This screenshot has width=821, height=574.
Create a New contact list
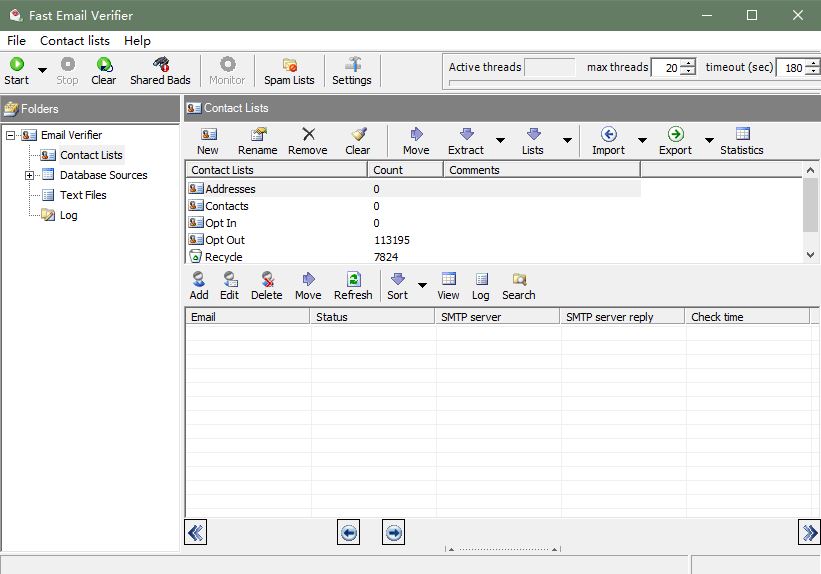coord(208,141)
